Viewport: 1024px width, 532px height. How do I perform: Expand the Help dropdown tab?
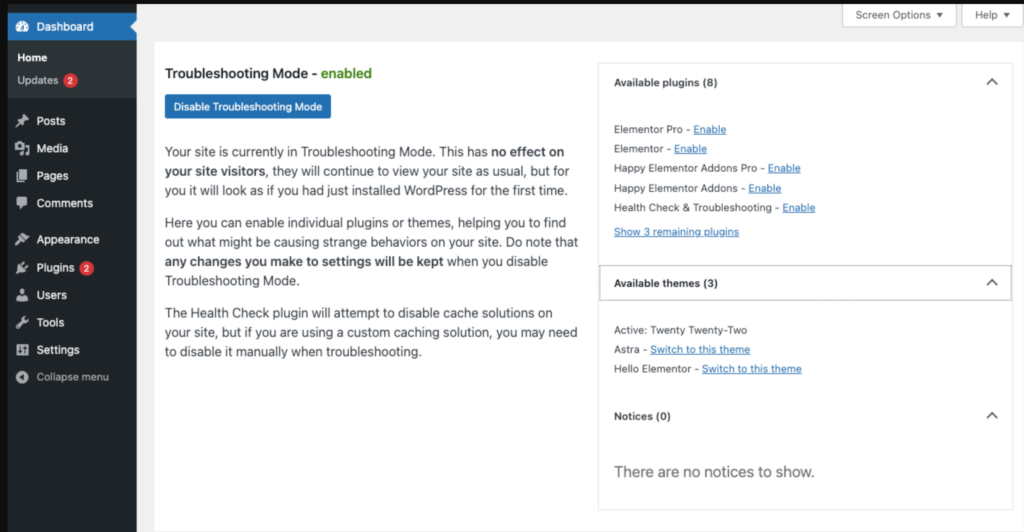point(991,15)
